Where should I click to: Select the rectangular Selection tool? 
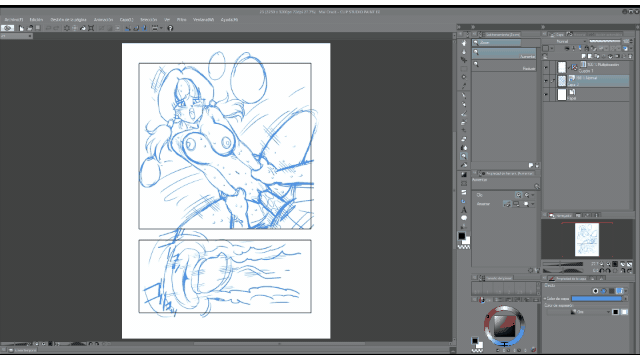pos(464,69)
